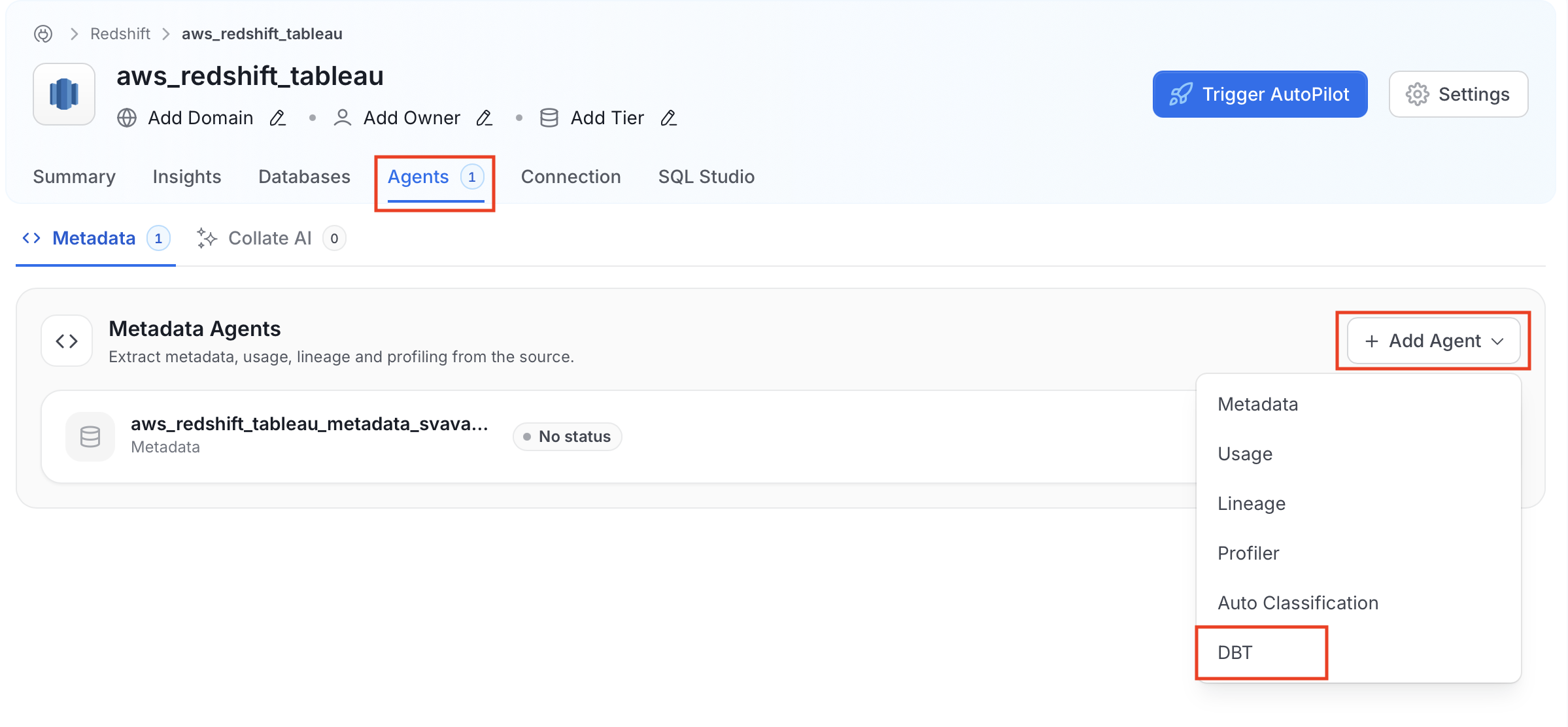
Task: Switch to the Collate AI sub-tab
Action: click(271, 239)
